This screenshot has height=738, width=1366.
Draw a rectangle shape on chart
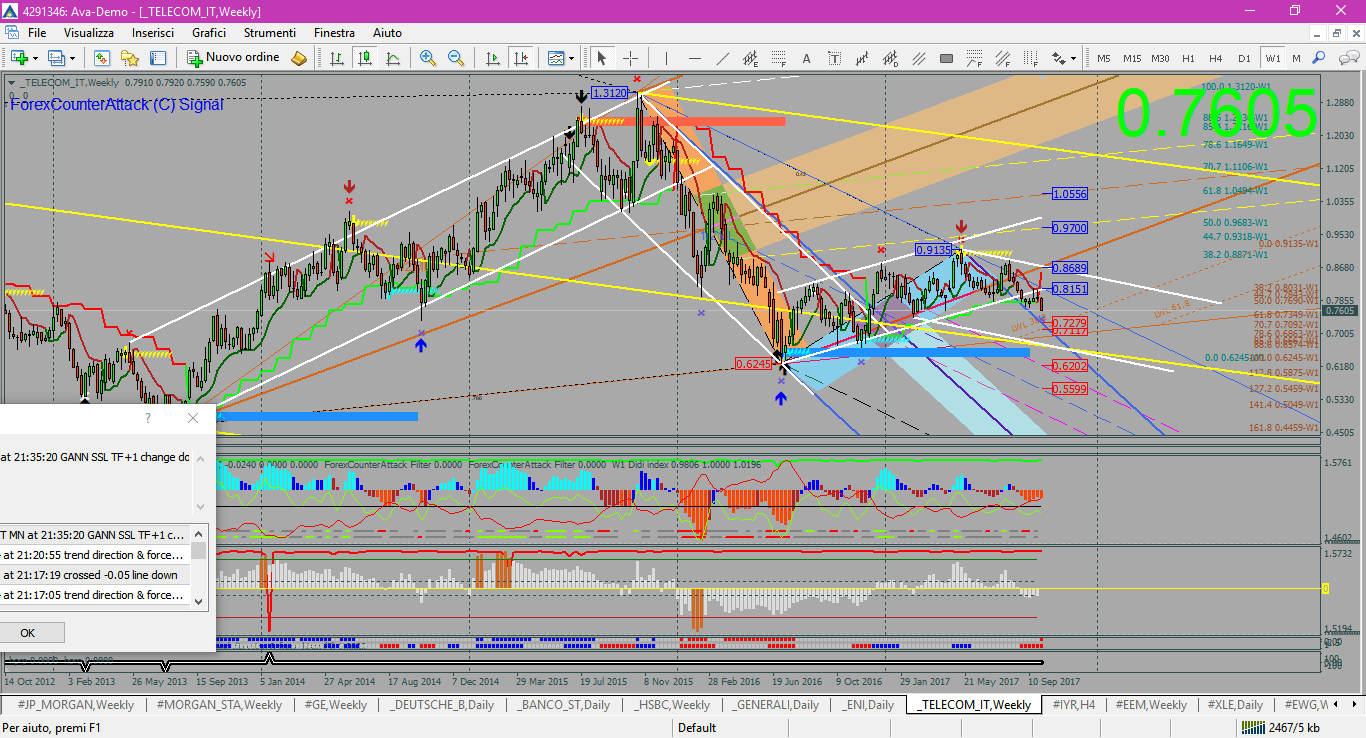(946, 58)
